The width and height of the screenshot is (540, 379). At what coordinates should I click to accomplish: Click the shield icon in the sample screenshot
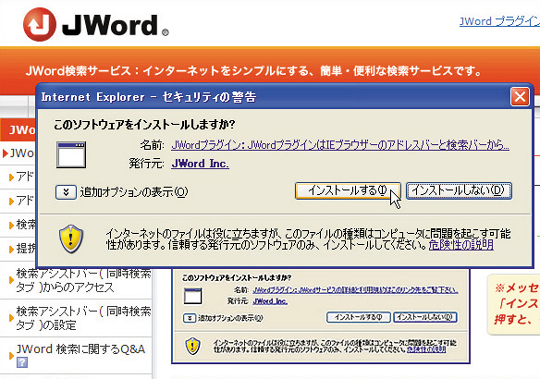tap(193, 346)
